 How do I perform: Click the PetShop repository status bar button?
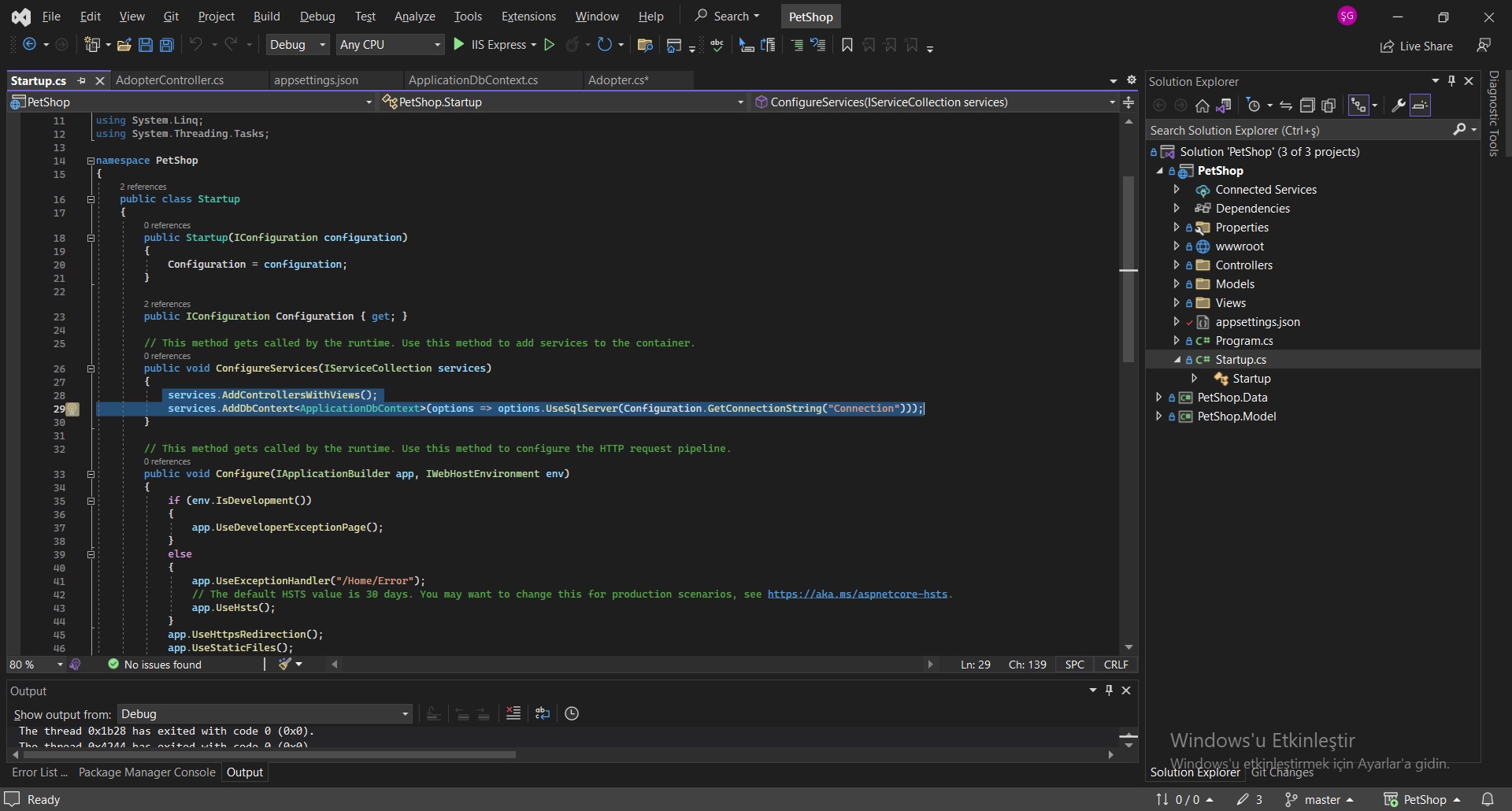tap(1422, 799)
